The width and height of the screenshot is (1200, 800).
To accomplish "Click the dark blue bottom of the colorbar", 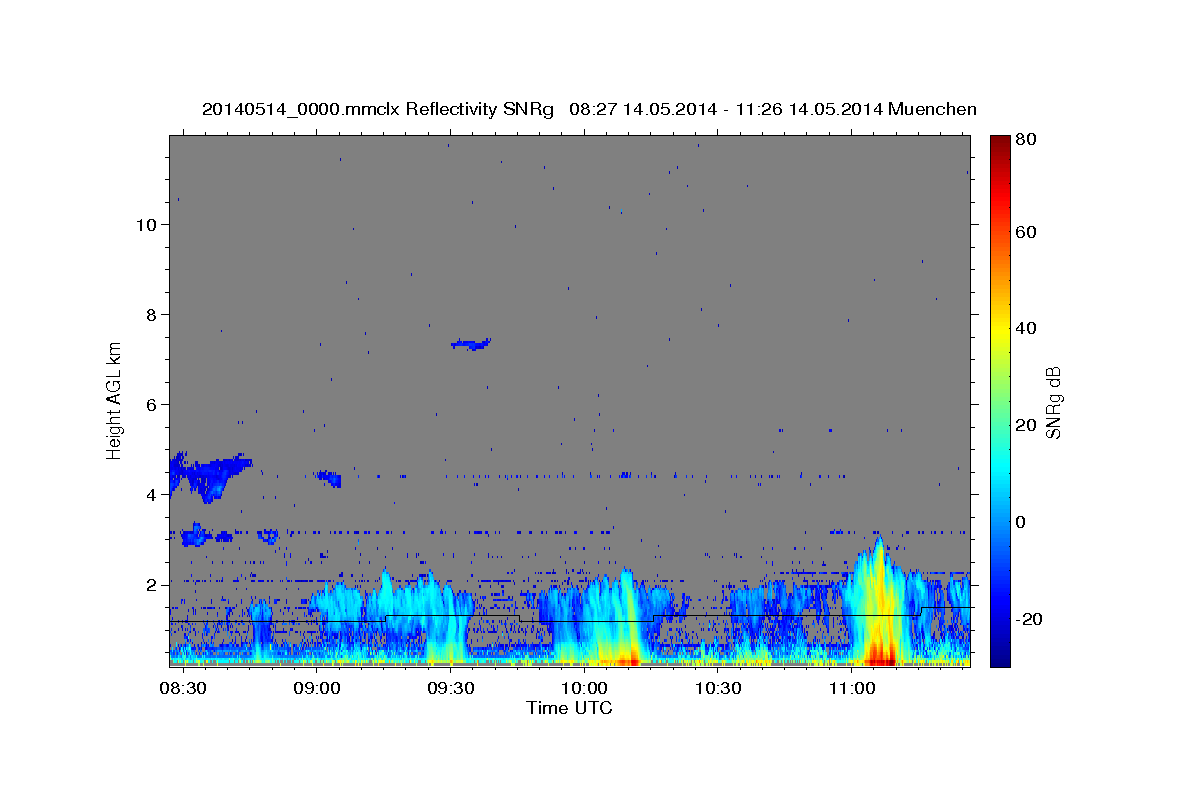I will 999,658.
